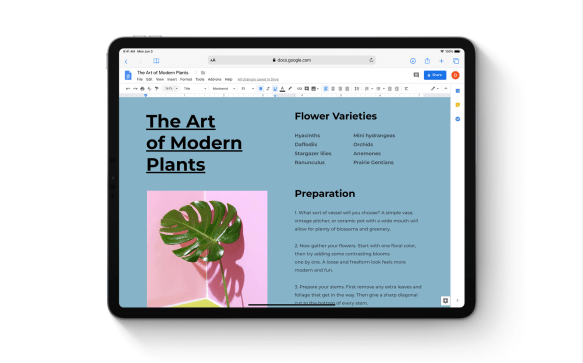The height and width of the screenshot is (363, 583).
Task: Open the Help menu
Action: click(x=229, y=79)
